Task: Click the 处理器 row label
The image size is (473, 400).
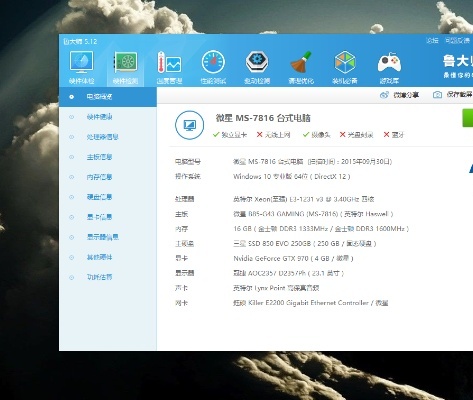Action: click(x=185, y=199)
